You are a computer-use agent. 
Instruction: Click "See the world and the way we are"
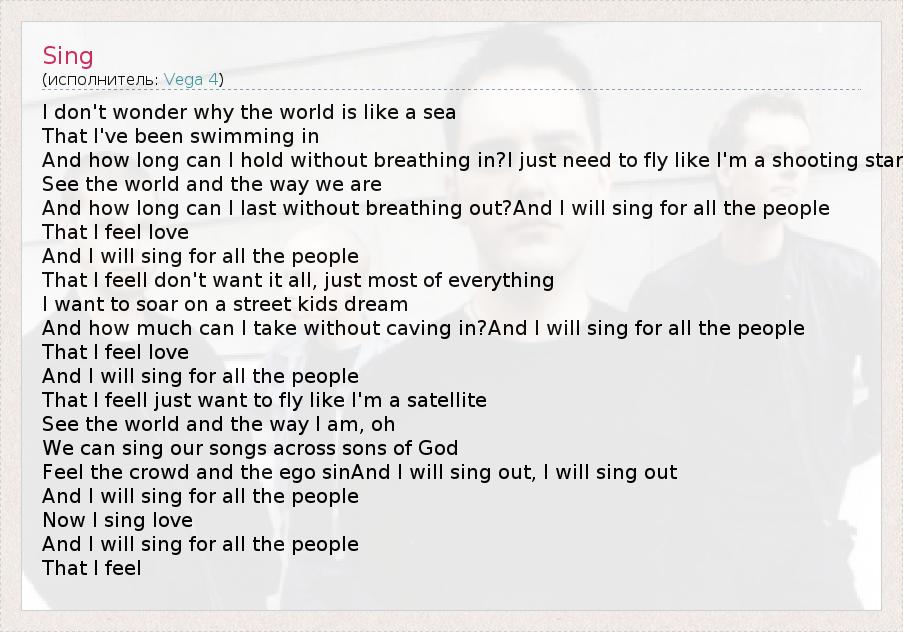212,184
